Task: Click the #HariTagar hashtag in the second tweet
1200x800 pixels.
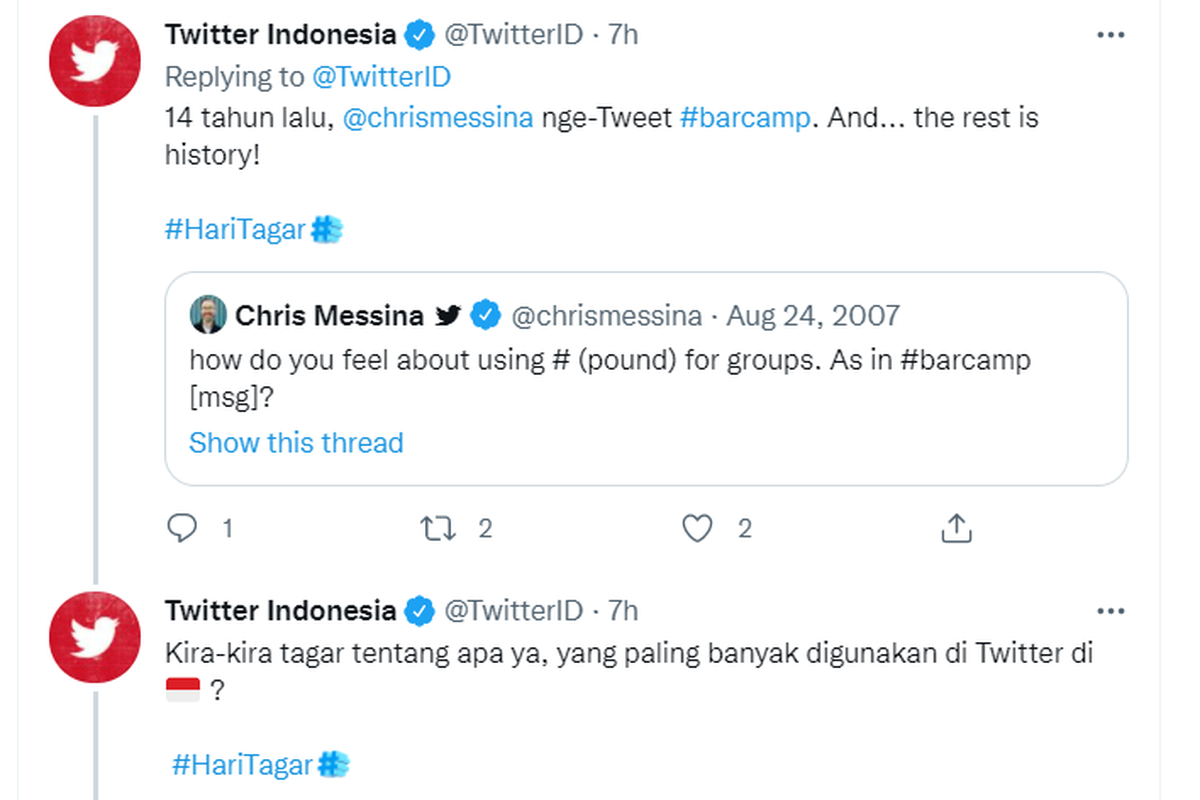Action: point(243,765)
